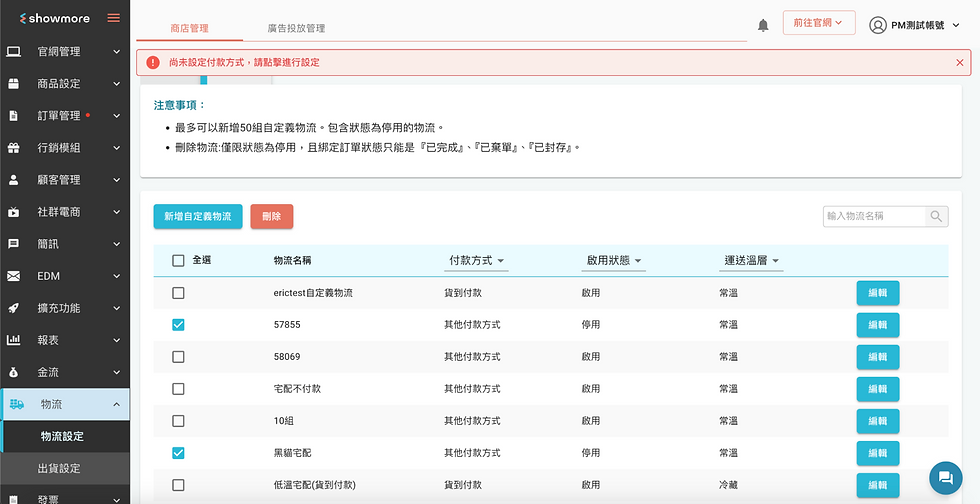Toggle the 全選 select-all checkbox
The image size is (980, 504).
click(x=178, y=261)
